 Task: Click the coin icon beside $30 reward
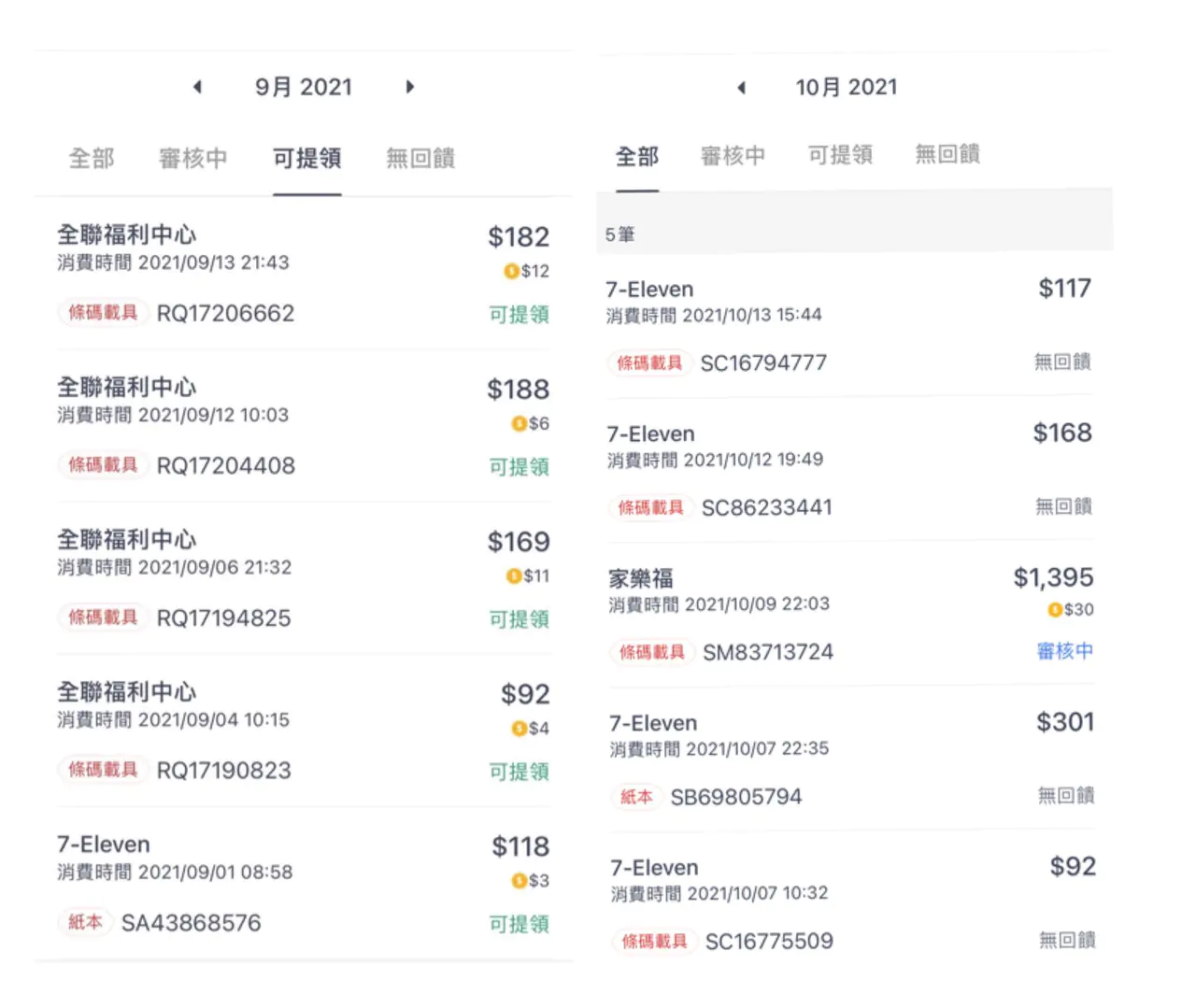tap(1055, 610)
